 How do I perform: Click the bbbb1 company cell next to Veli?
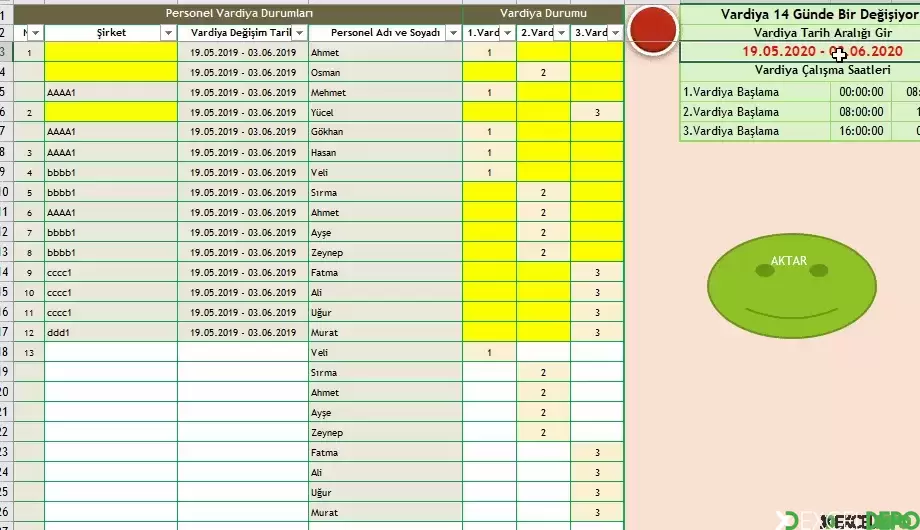point(111,173)
